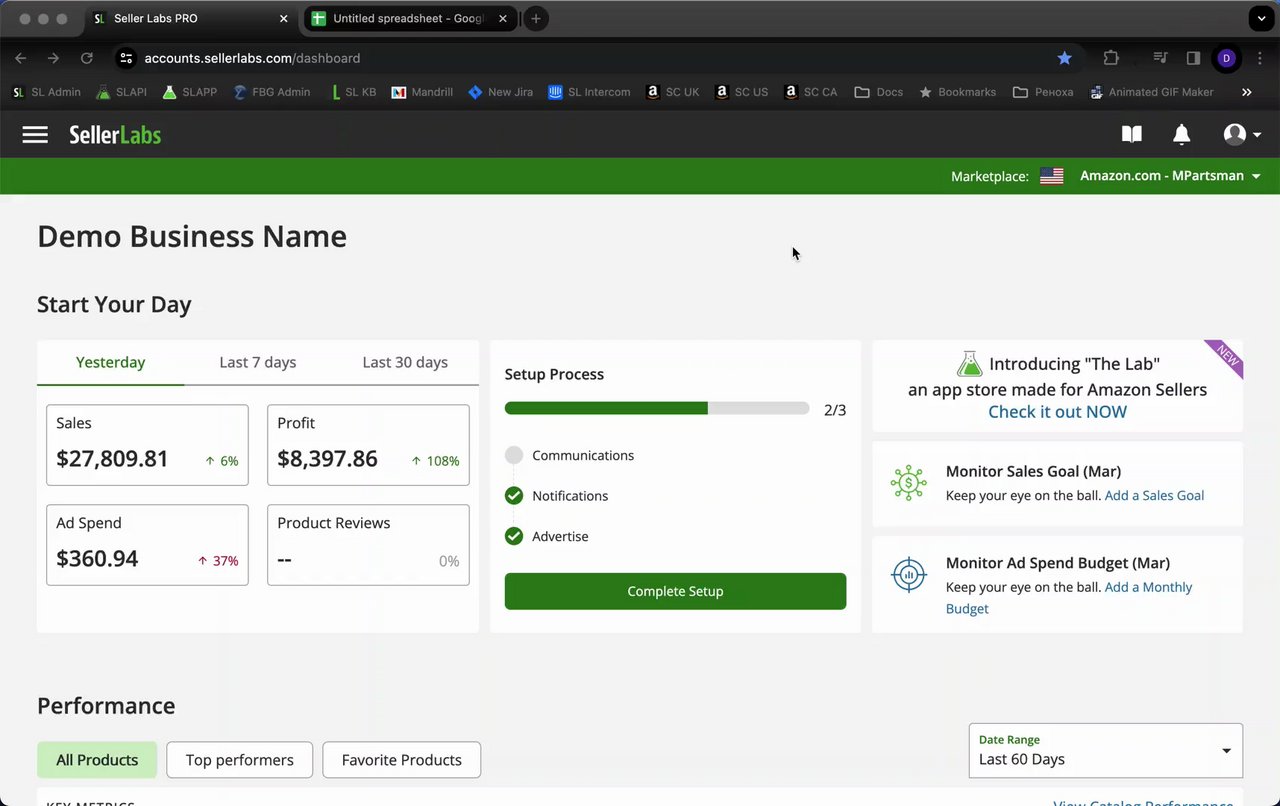The image size is (1280, 806).
Task: Expand the Bookmarks starred folder
Action: tap(956, 92)
